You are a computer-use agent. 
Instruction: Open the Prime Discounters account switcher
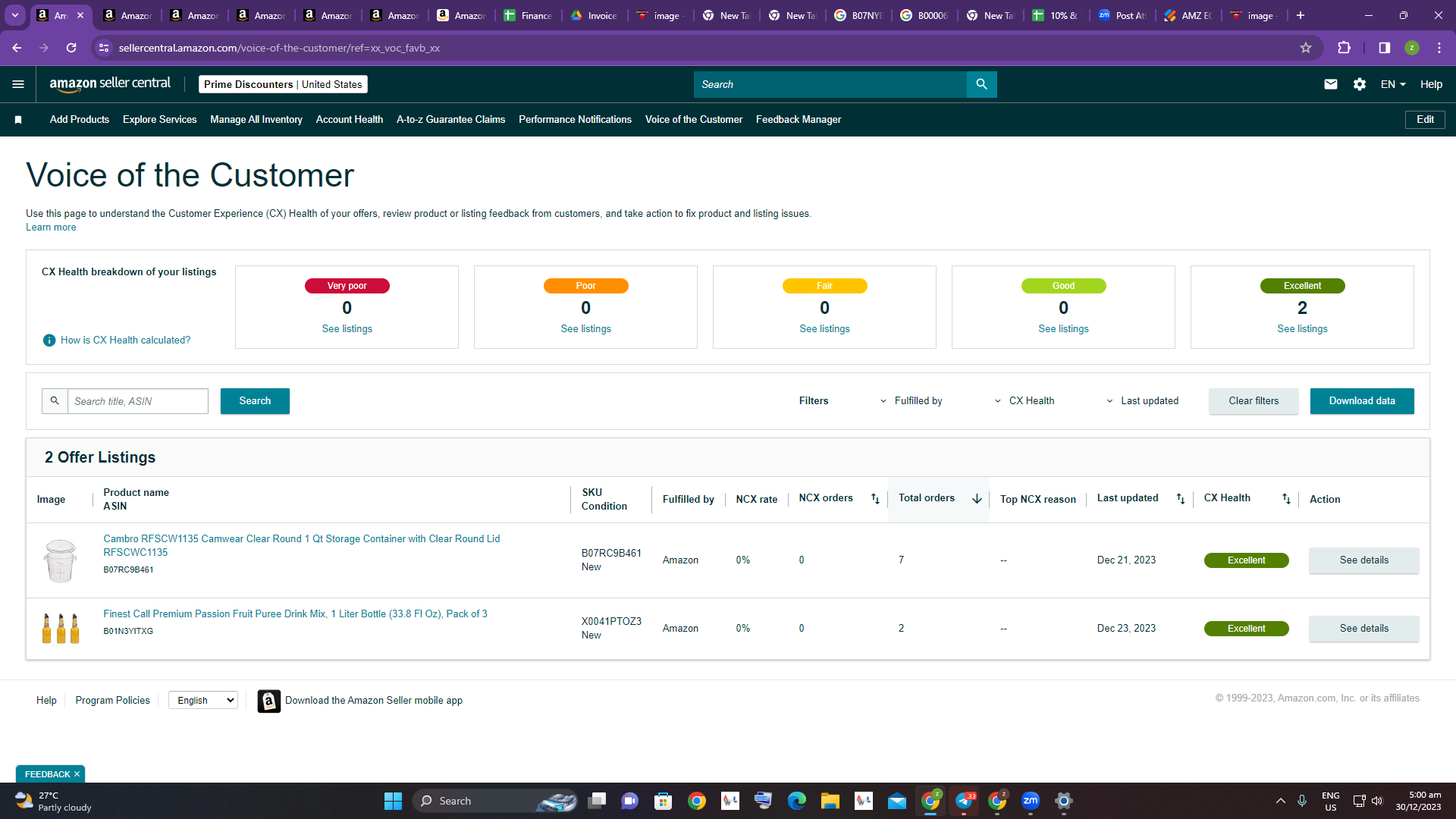pos(283,84)
